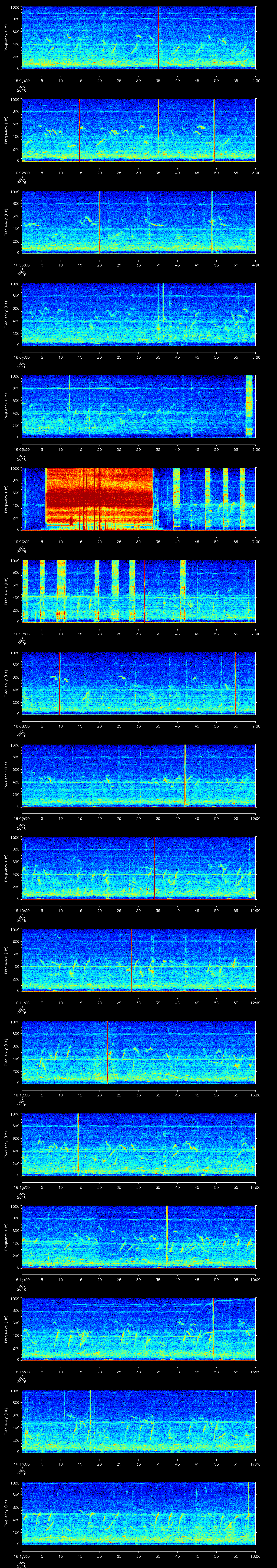Click the broadband burst near 58 s in the 16:05:00 panel

249,406
